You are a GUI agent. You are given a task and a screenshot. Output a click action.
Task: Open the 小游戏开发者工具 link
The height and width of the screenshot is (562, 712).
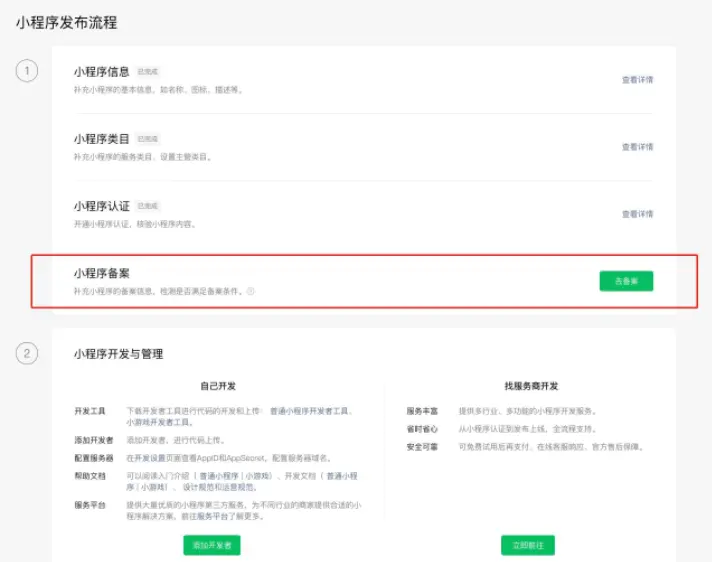click(x=155, y=422)
